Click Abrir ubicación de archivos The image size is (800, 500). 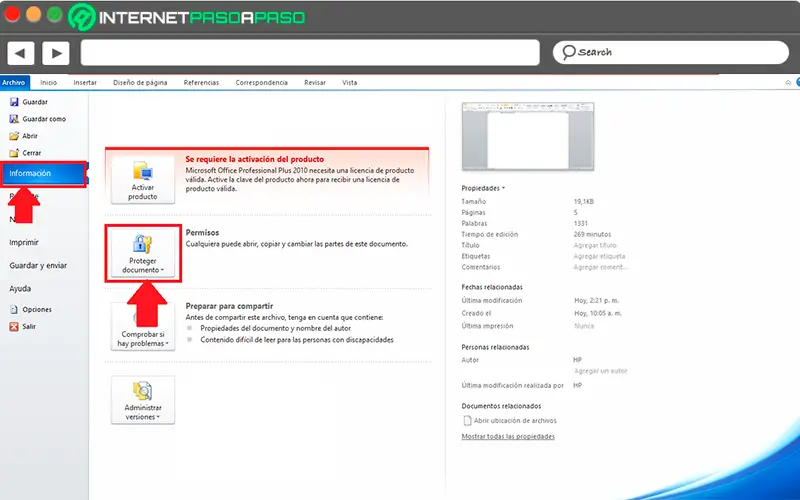515,421
